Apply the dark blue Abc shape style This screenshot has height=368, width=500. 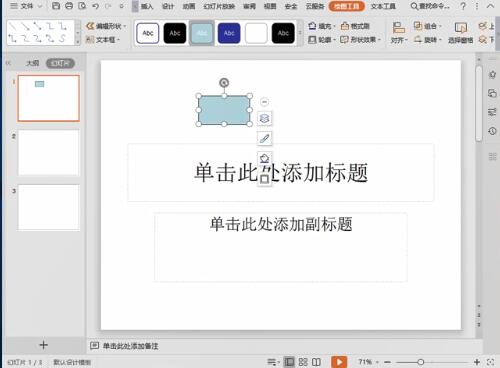[x=229, y=33]
